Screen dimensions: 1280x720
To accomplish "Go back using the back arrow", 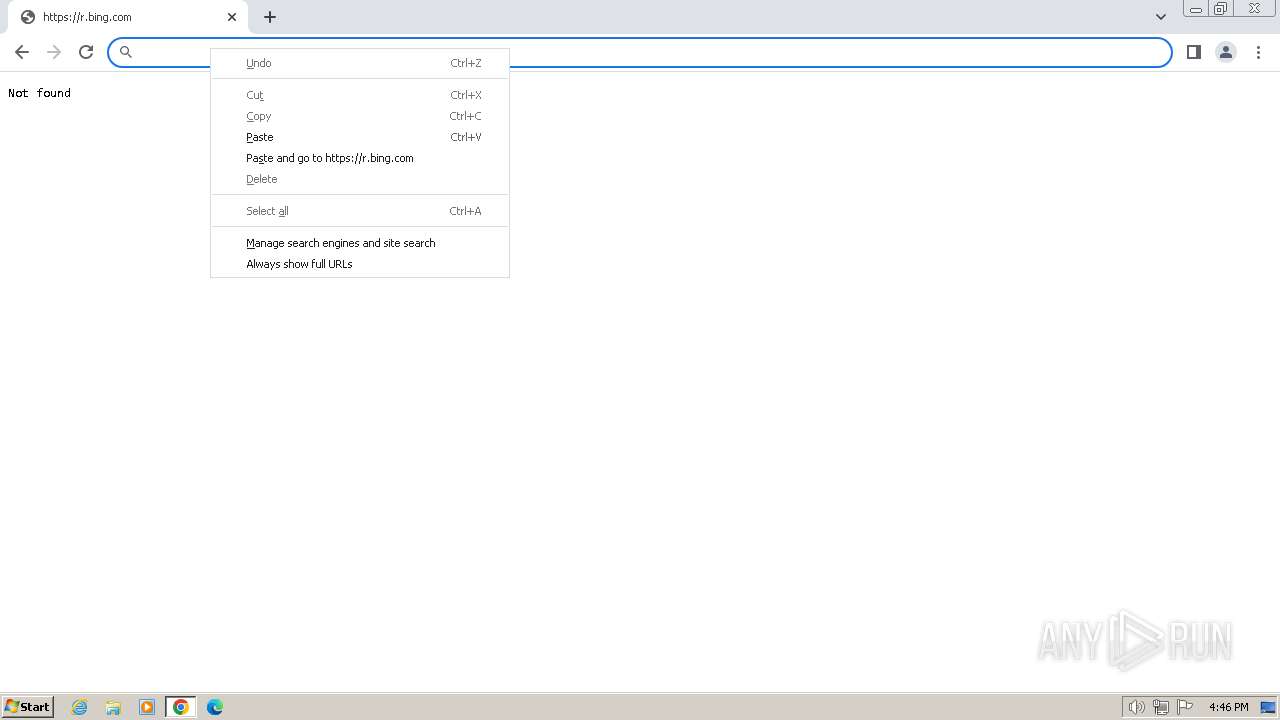I will point(22,52).
